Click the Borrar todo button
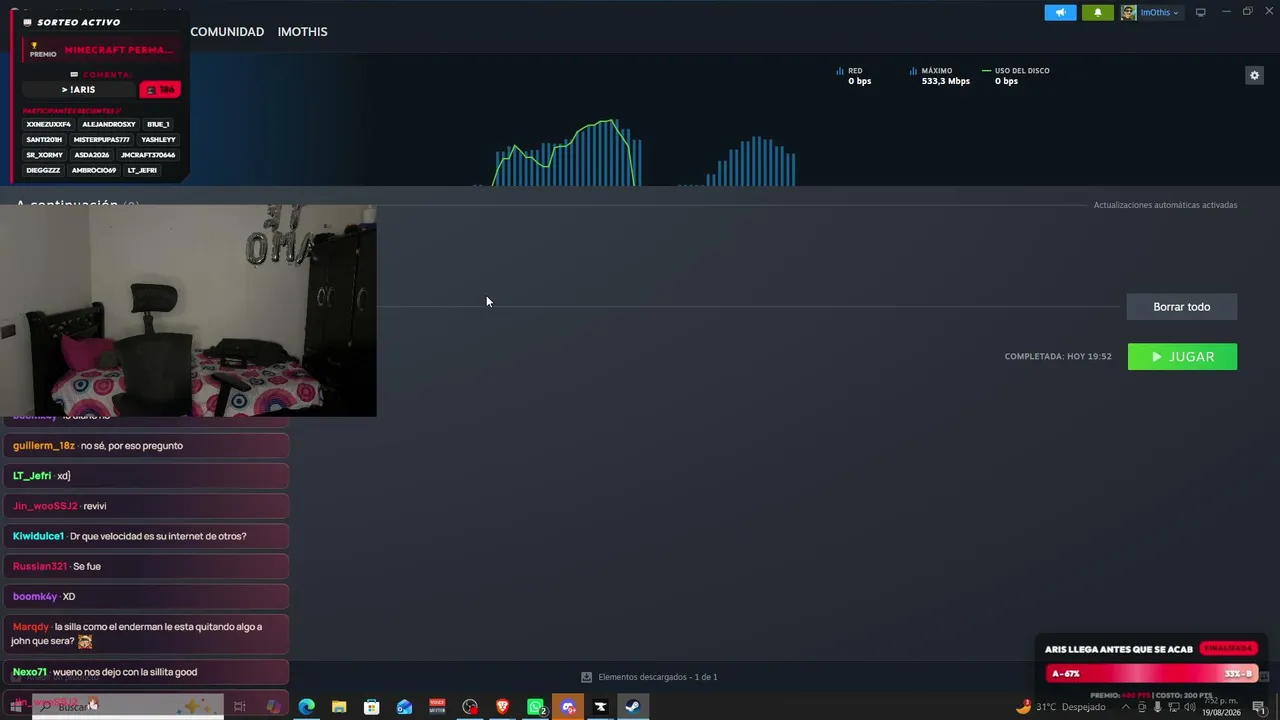The width and height of the screenshot is (1280, 720). click(x=1182, y=307)
